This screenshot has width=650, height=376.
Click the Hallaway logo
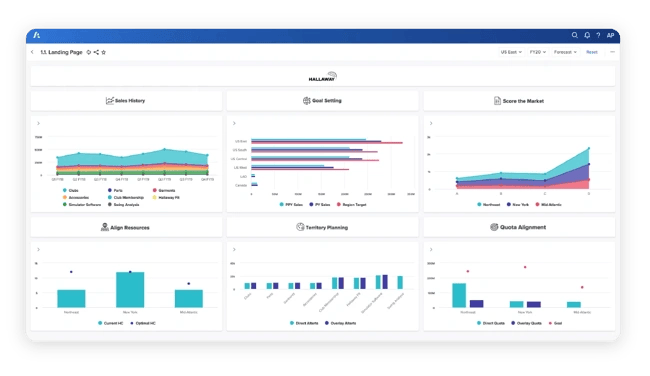323,77
